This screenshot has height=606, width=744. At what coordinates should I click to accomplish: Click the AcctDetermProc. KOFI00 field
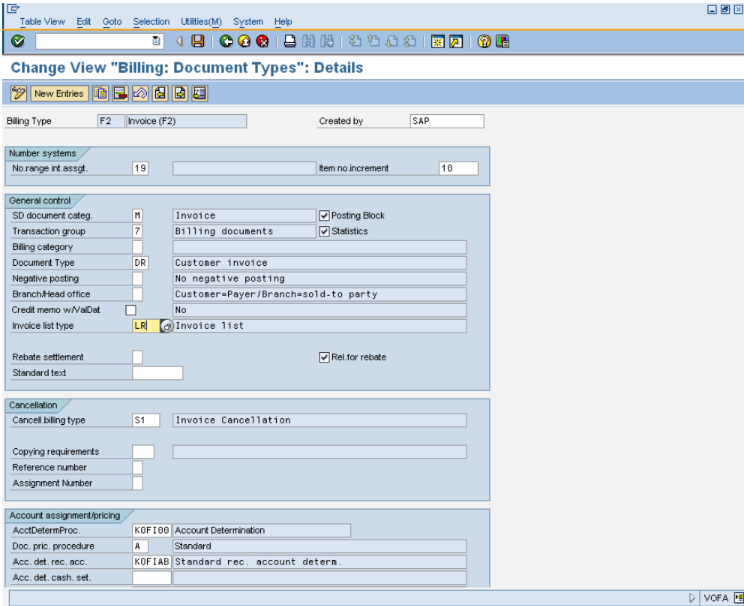coord(152,531)
